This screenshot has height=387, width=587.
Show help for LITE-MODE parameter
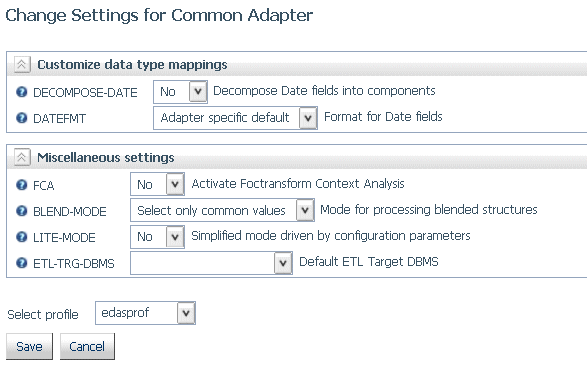(22, 237)
